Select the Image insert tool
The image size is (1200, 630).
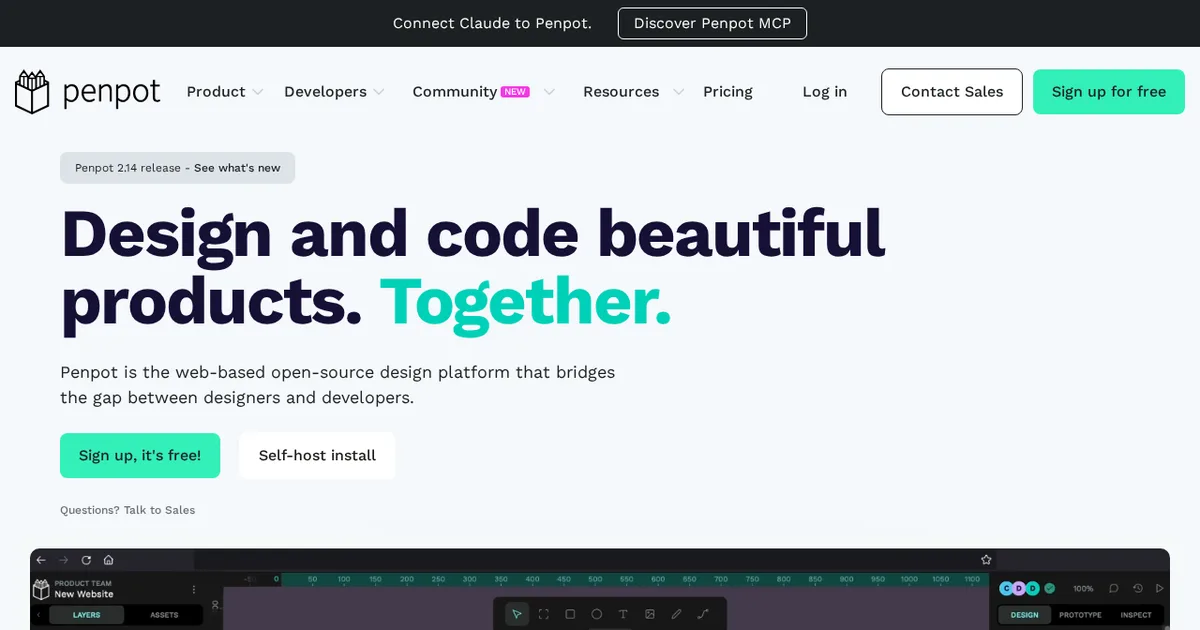click(x=650, y=614)
